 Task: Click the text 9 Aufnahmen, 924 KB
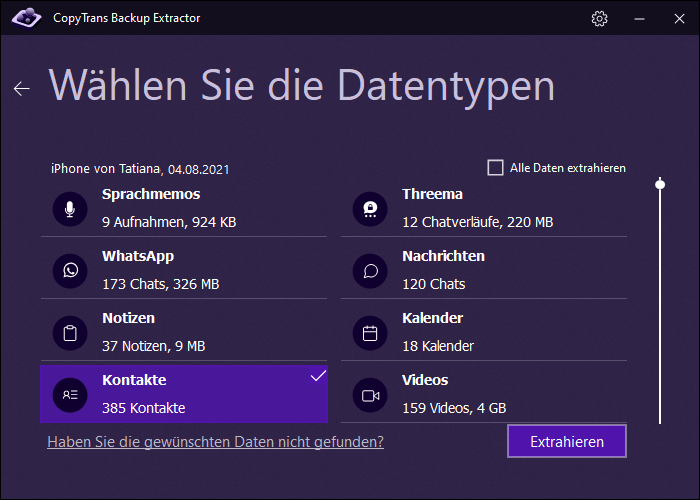point(169,222)
